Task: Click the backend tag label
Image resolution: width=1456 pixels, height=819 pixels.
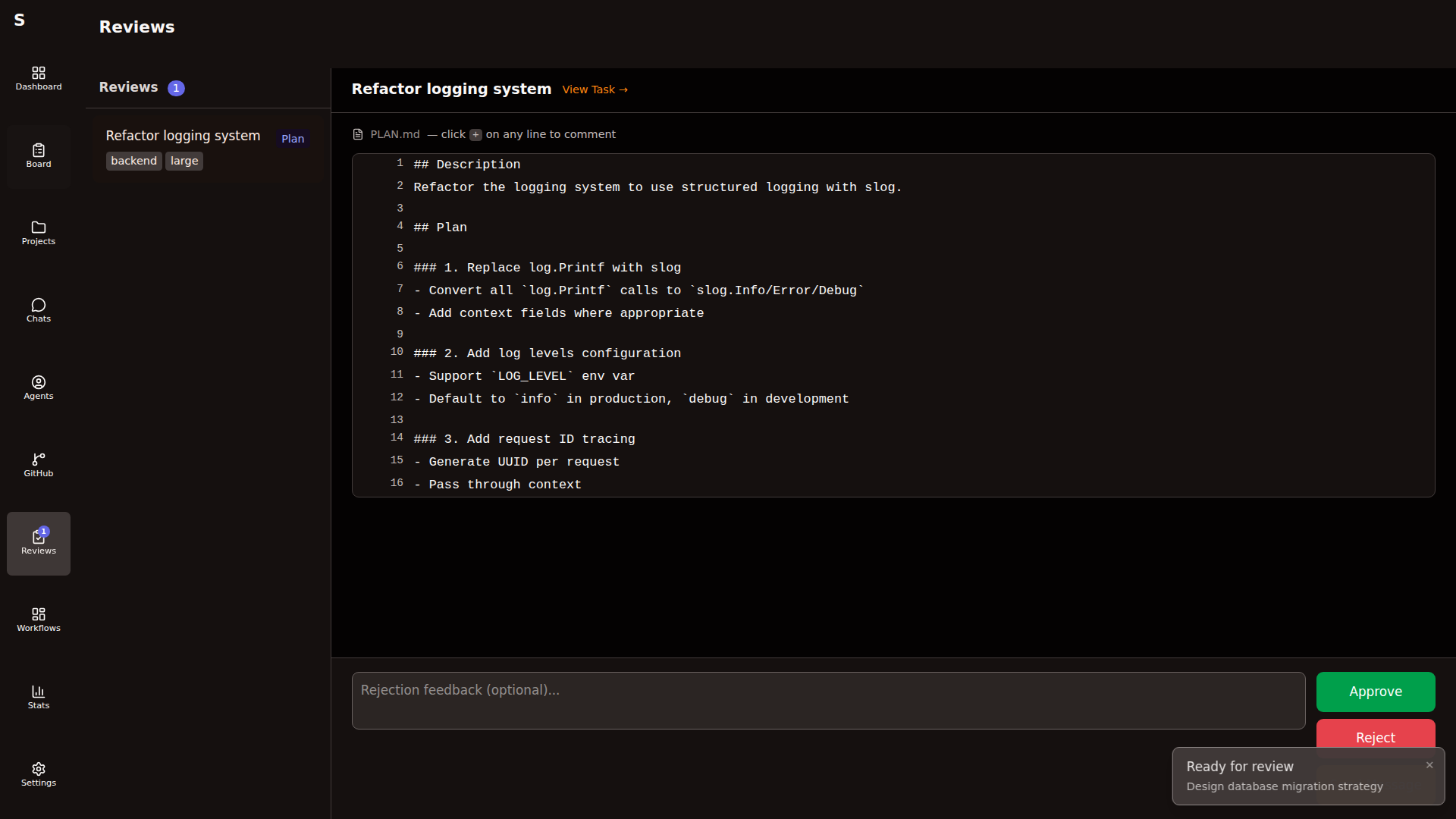Action: click(x=133, y=161)
